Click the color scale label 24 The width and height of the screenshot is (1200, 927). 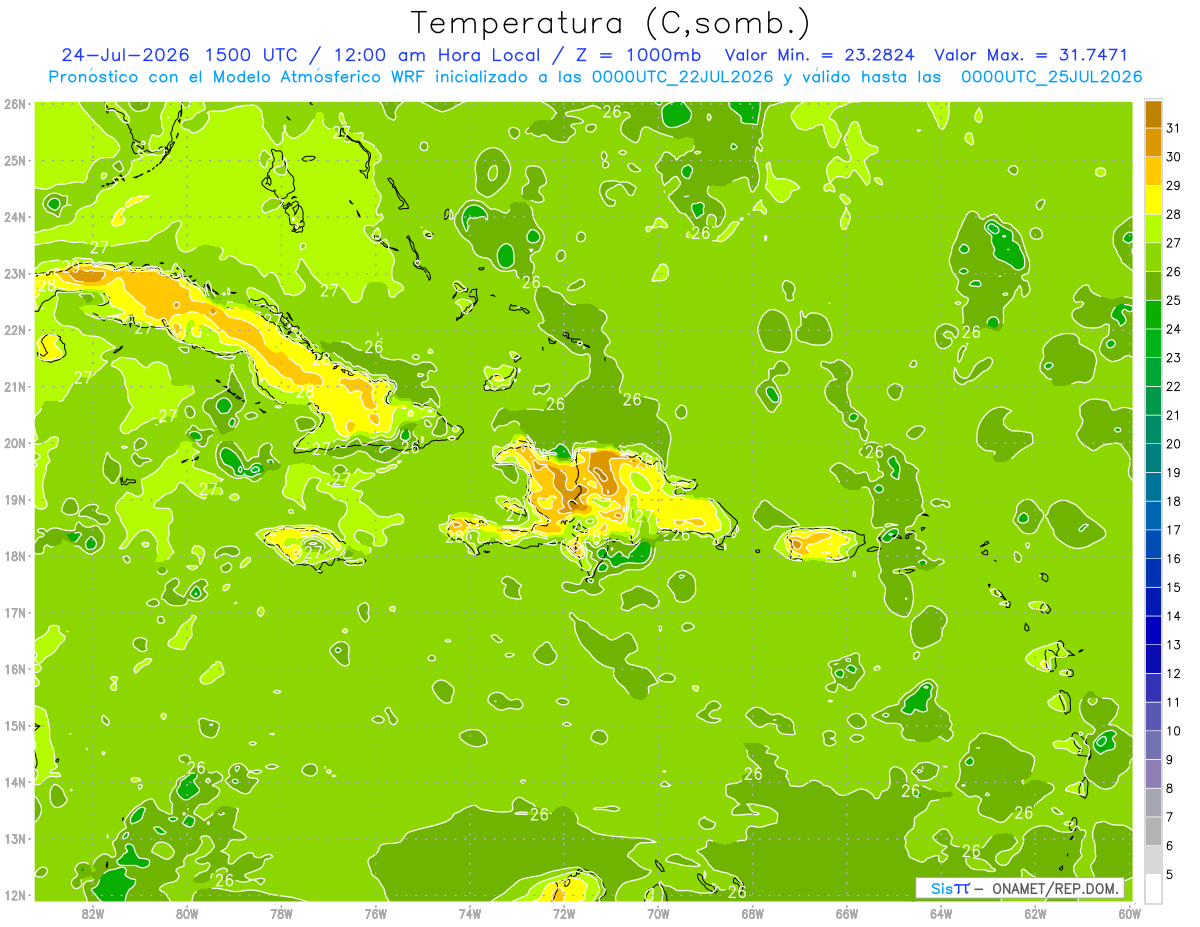point(1173,329)
